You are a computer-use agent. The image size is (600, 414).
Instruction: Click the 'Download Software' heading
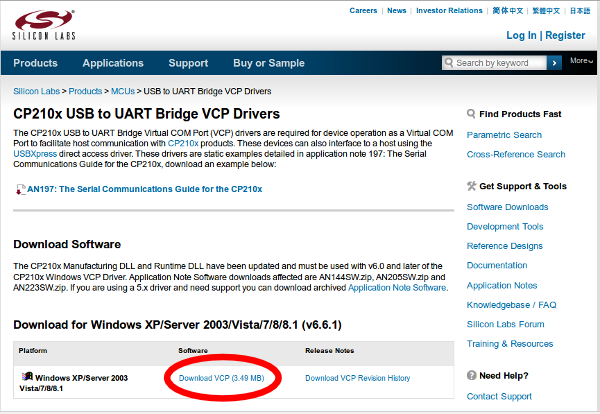coord(67,244)
